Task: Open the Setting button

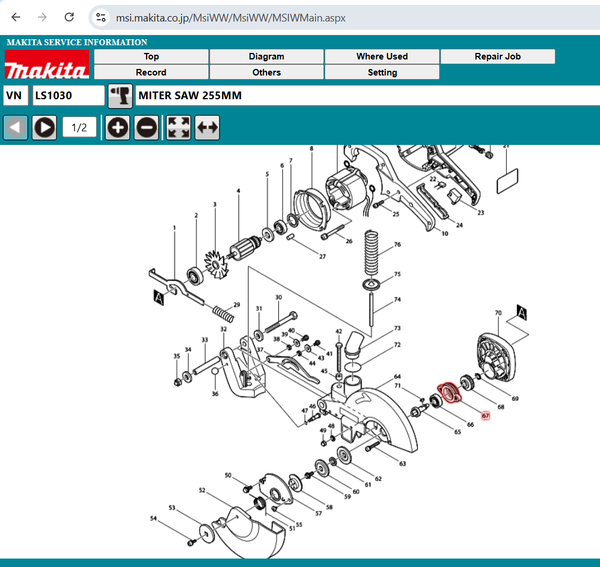Action: [x=382, y=73]
